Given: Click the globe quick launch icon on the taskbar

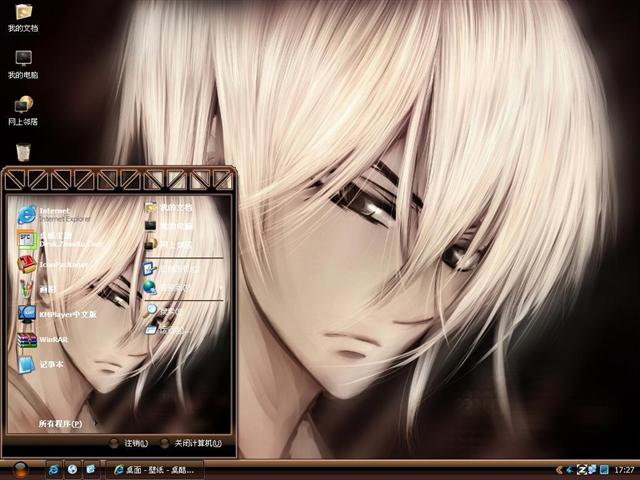Looking at the screenshot, I should (x=72, y=469).
